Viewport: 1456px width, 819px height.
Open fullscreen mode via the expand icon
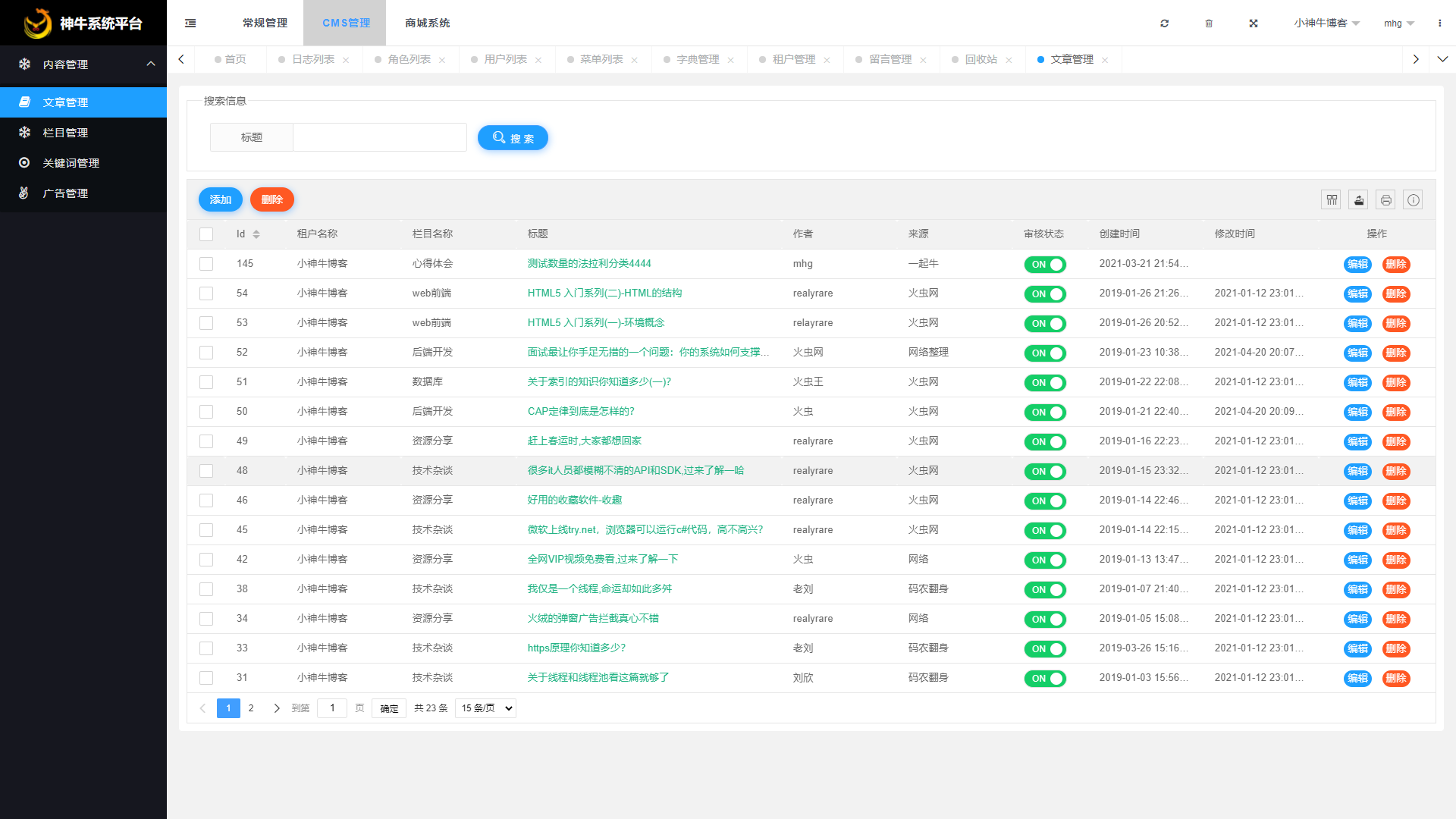[x=1254, y=24]
